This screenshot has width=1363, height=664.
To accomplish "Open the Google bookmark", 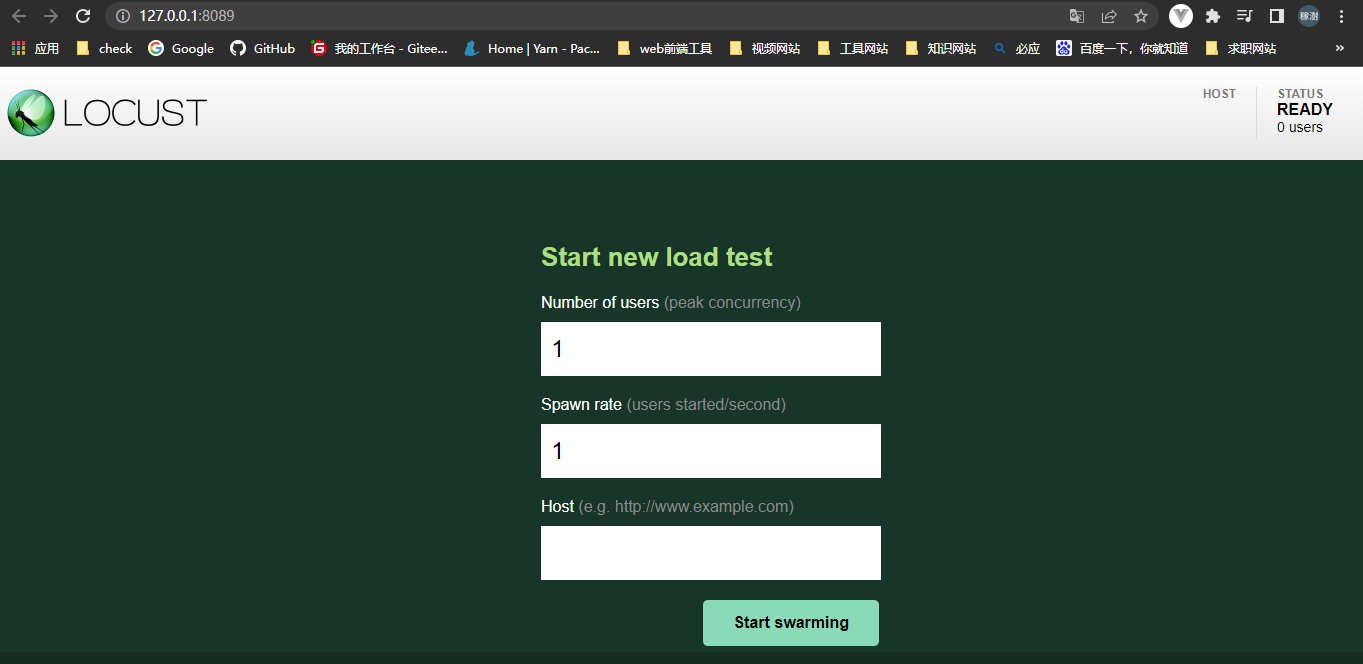I will coord(181,48).
